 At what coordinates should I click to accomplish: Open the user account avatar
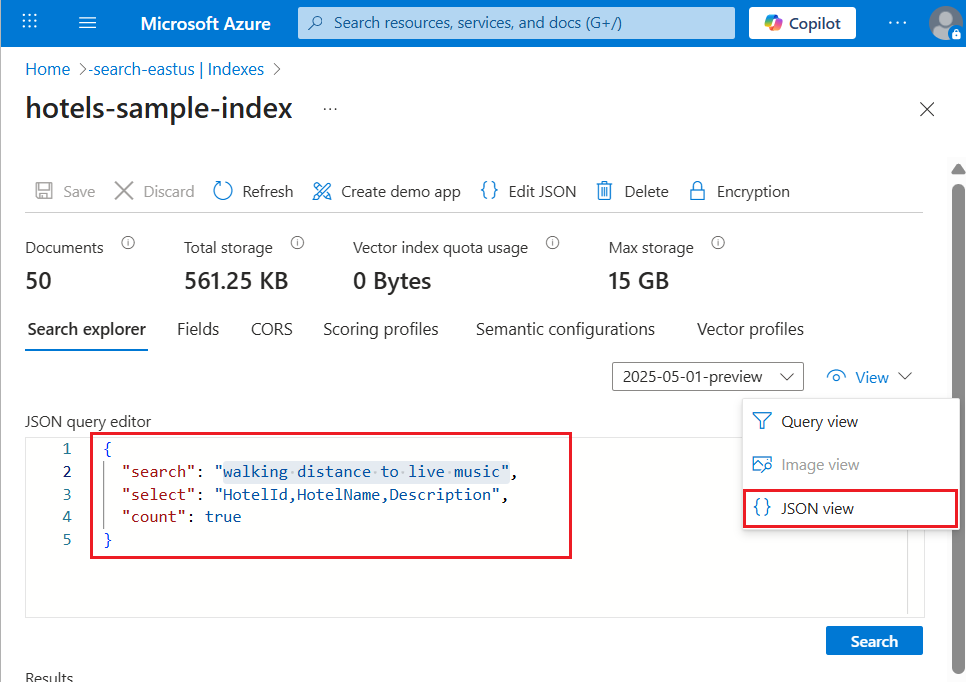pos(944,23)
